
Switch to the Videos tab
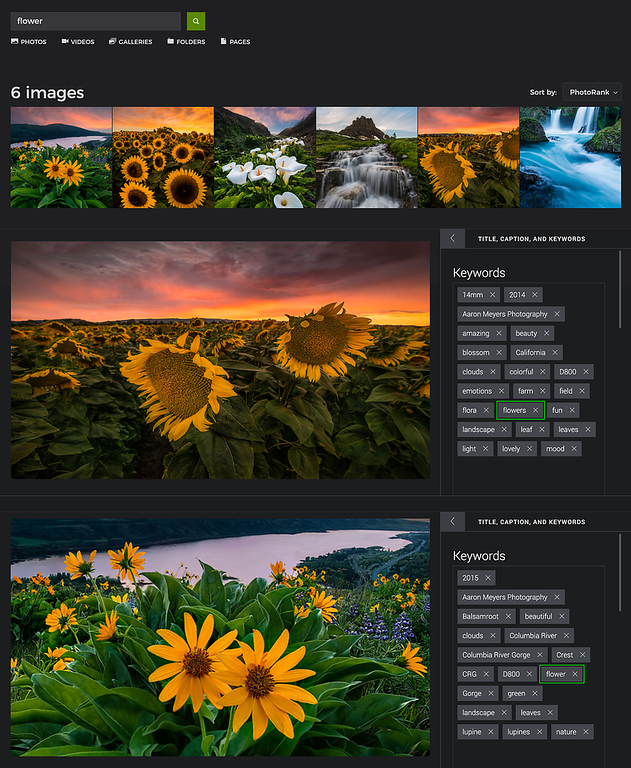point(78,42)
